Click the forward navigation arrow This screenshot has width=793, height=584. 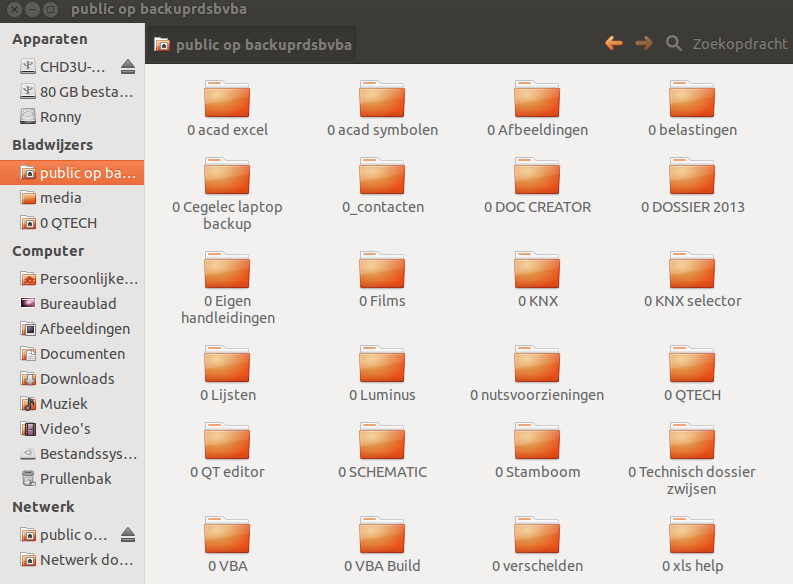[x=644, y=43]
